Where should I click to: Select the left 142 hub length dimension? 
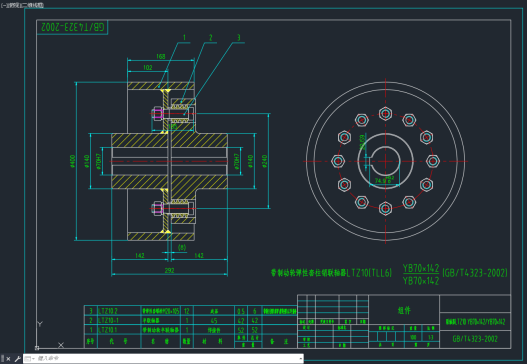click(140, 255)
